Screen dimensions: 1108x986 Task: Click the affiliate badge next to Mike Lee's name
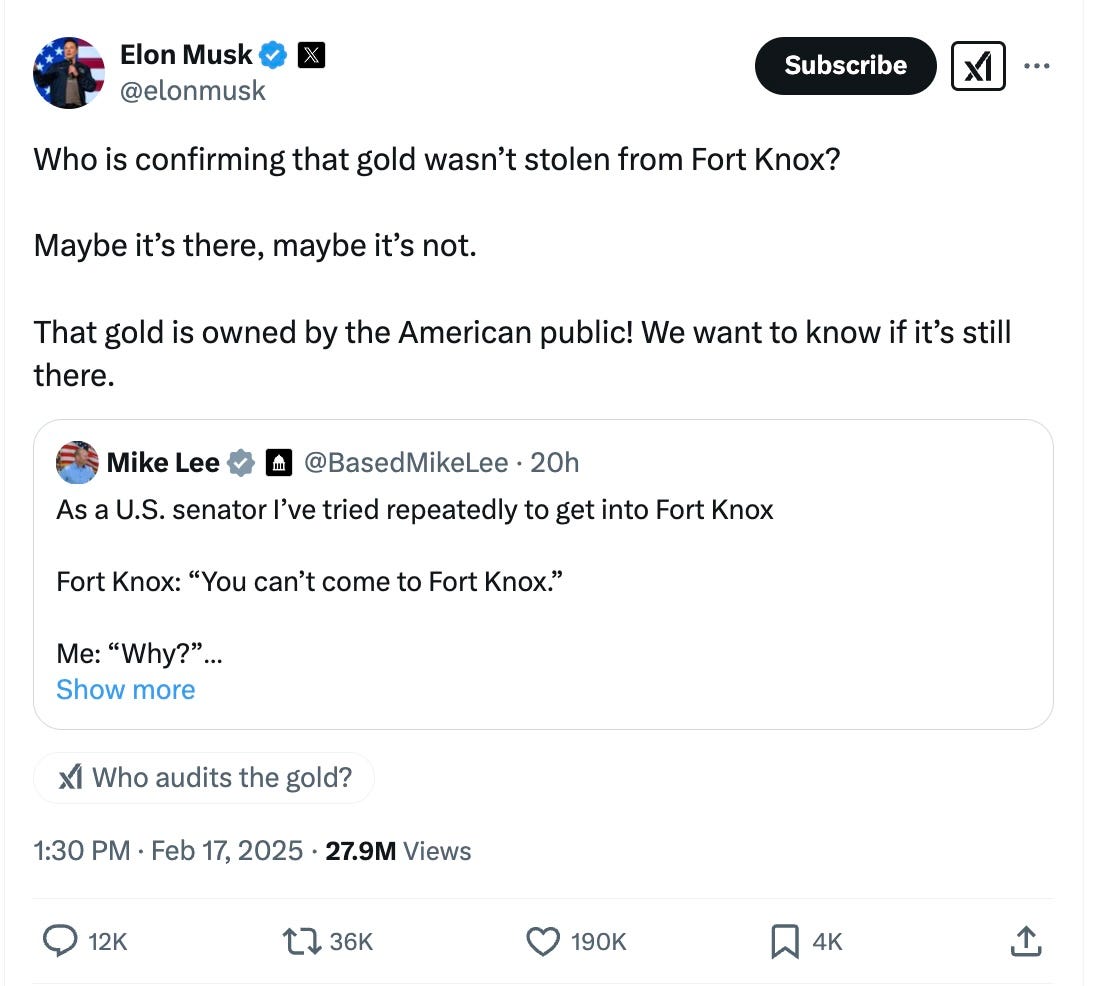click(278, 462)
